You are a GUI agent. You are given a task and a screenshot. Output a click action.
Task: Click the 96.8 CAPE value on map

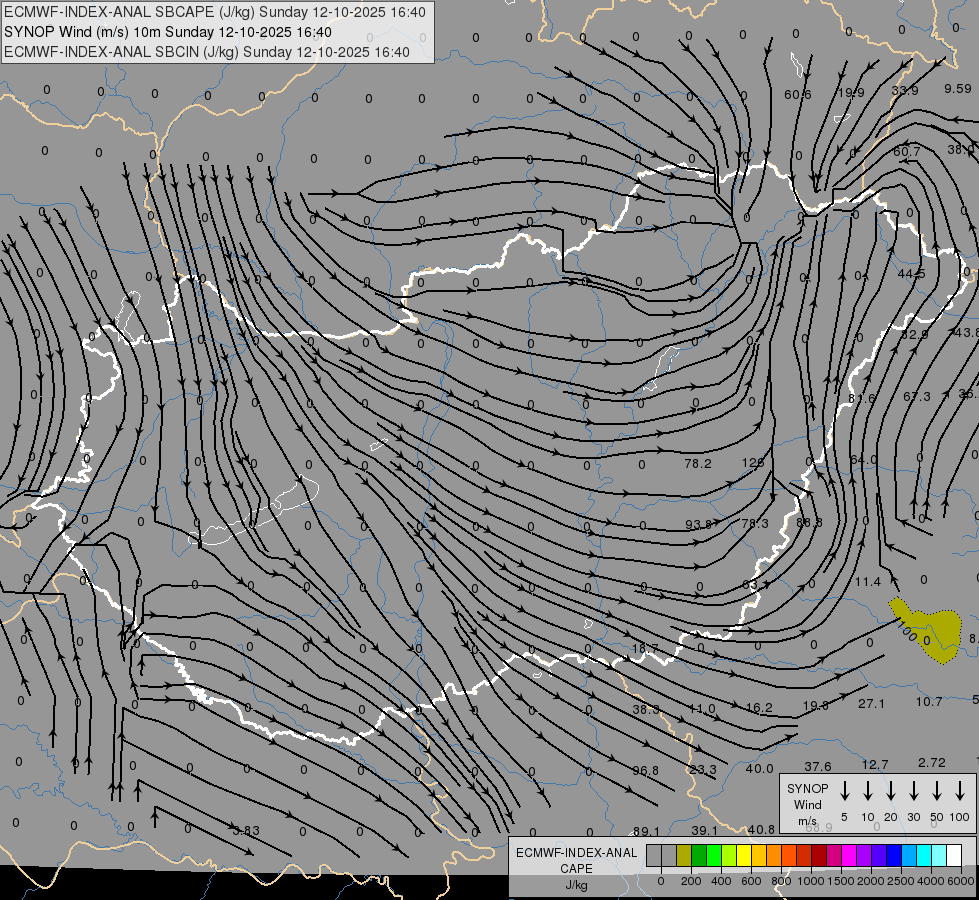click(x=645, y=770)
